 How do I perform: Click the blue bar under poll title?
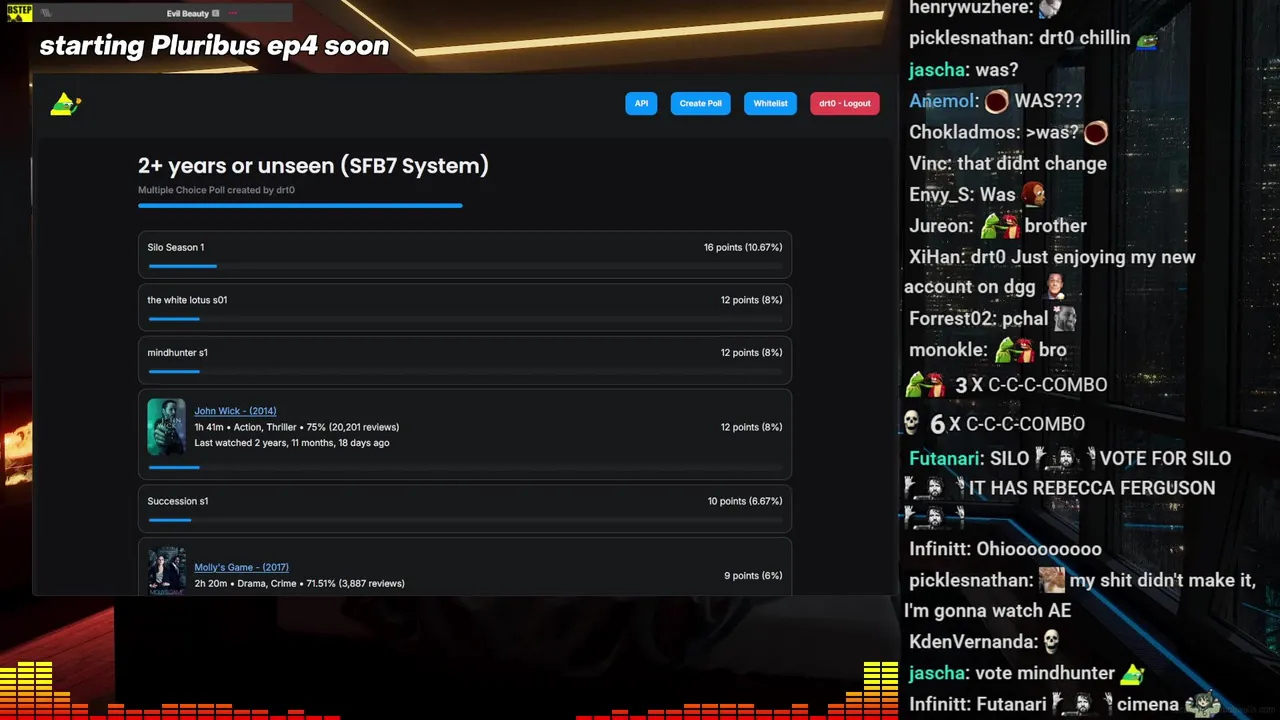300,206
